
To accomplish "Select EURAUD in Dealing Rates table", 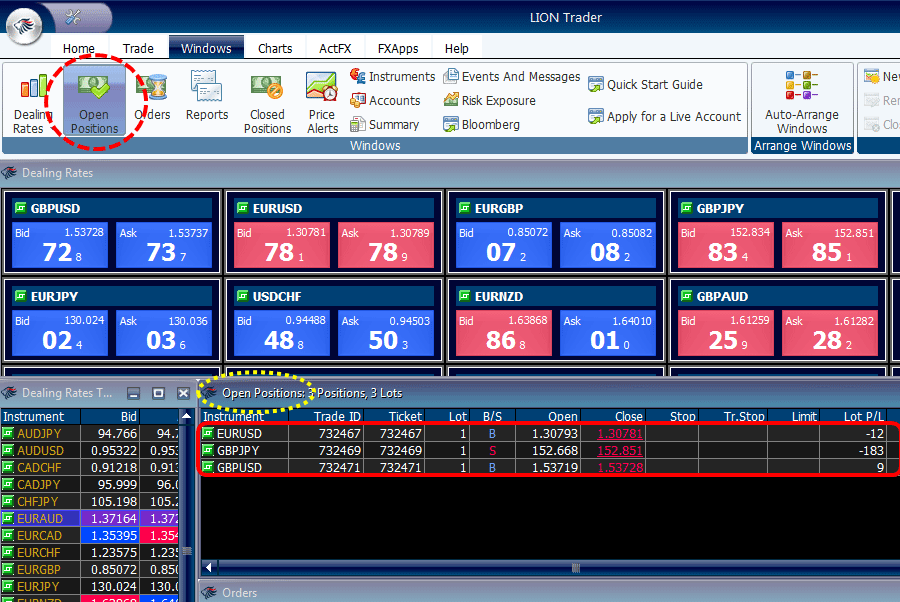I will (x=40, y=518).
